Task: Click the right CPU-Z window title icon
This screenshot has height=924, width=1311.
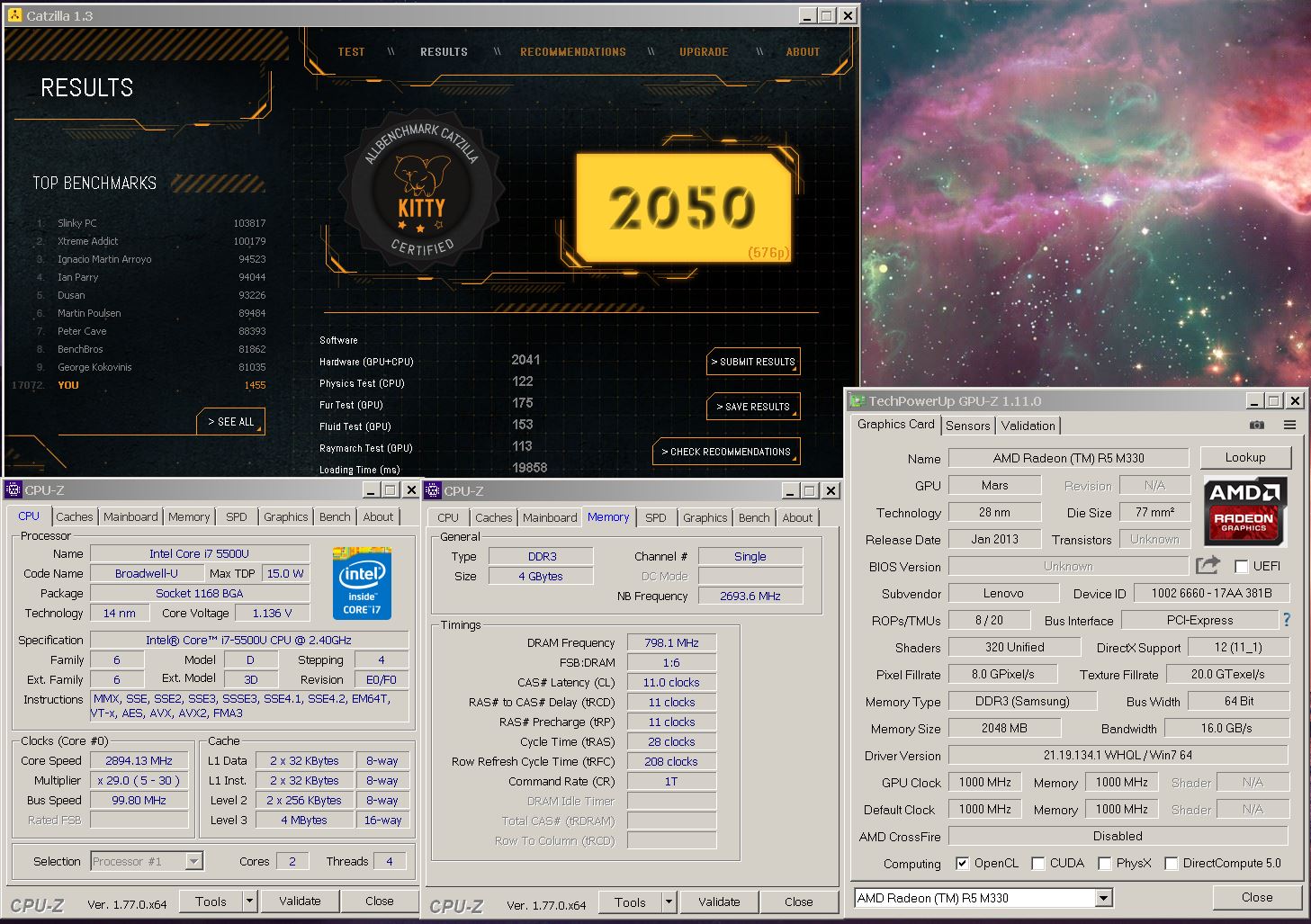Action: point(433,490)
